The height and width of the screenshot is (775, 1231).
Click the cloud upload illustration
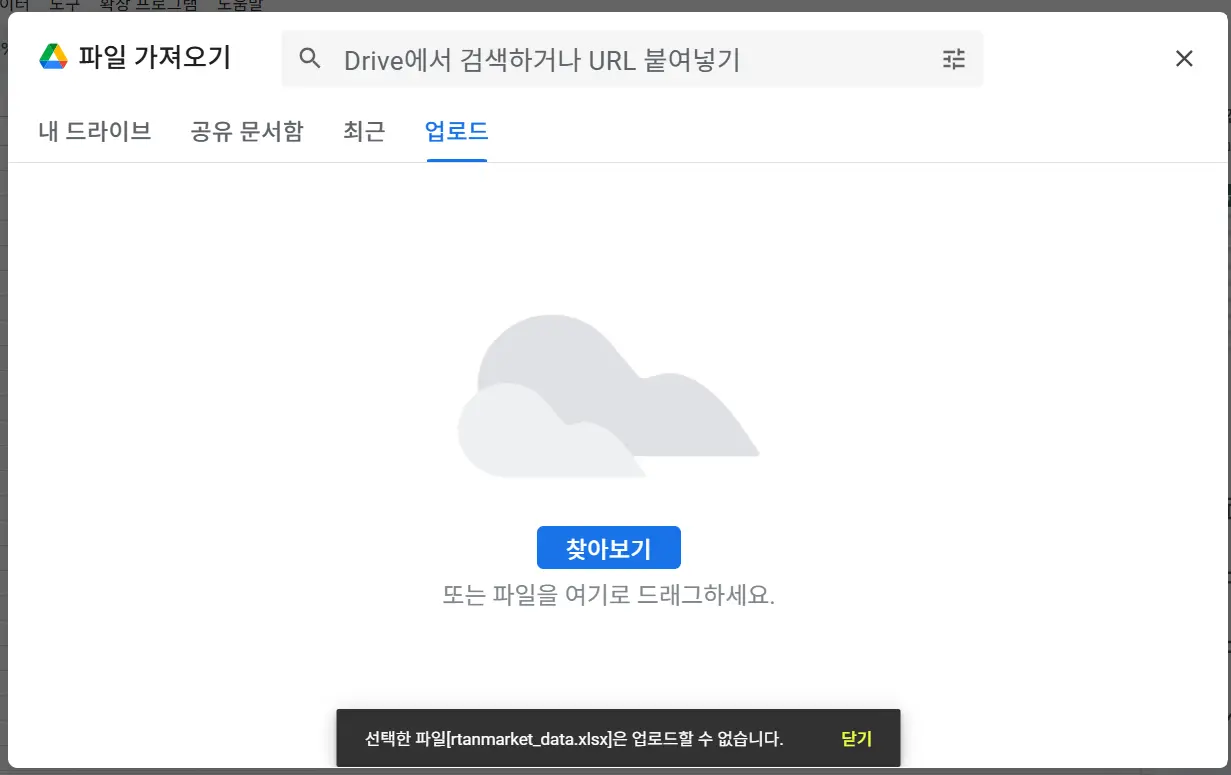[608, 396]
